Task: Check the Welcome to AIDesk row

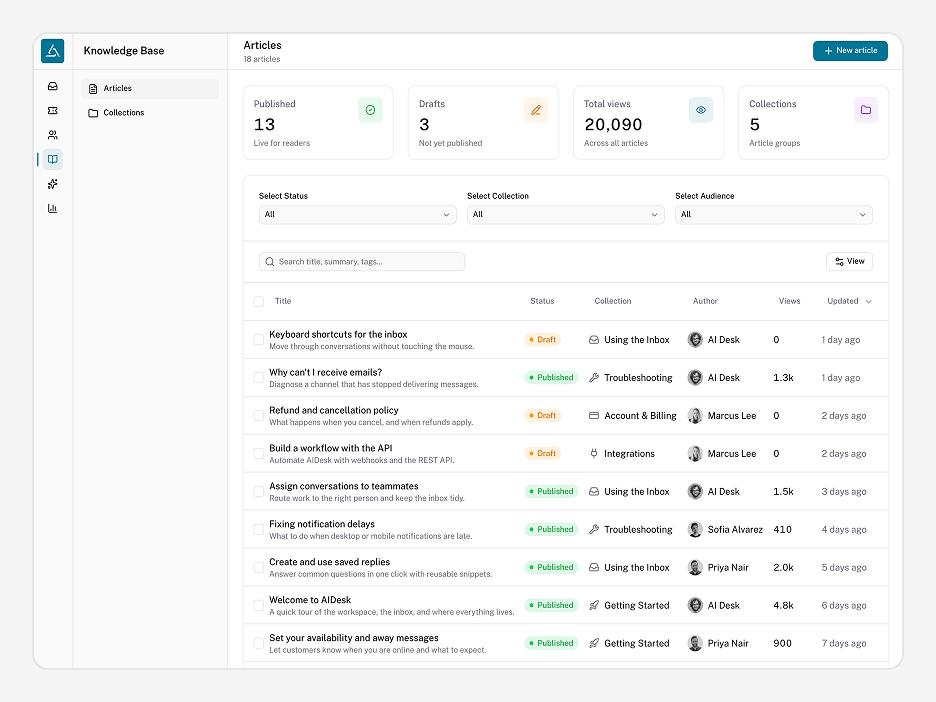Action: point(259,605)
